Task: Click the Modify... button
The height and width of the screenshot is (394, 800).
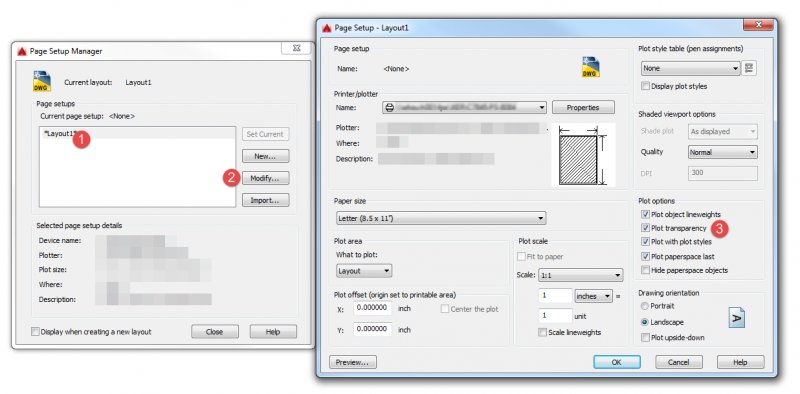Action: (x=265, y=178)
